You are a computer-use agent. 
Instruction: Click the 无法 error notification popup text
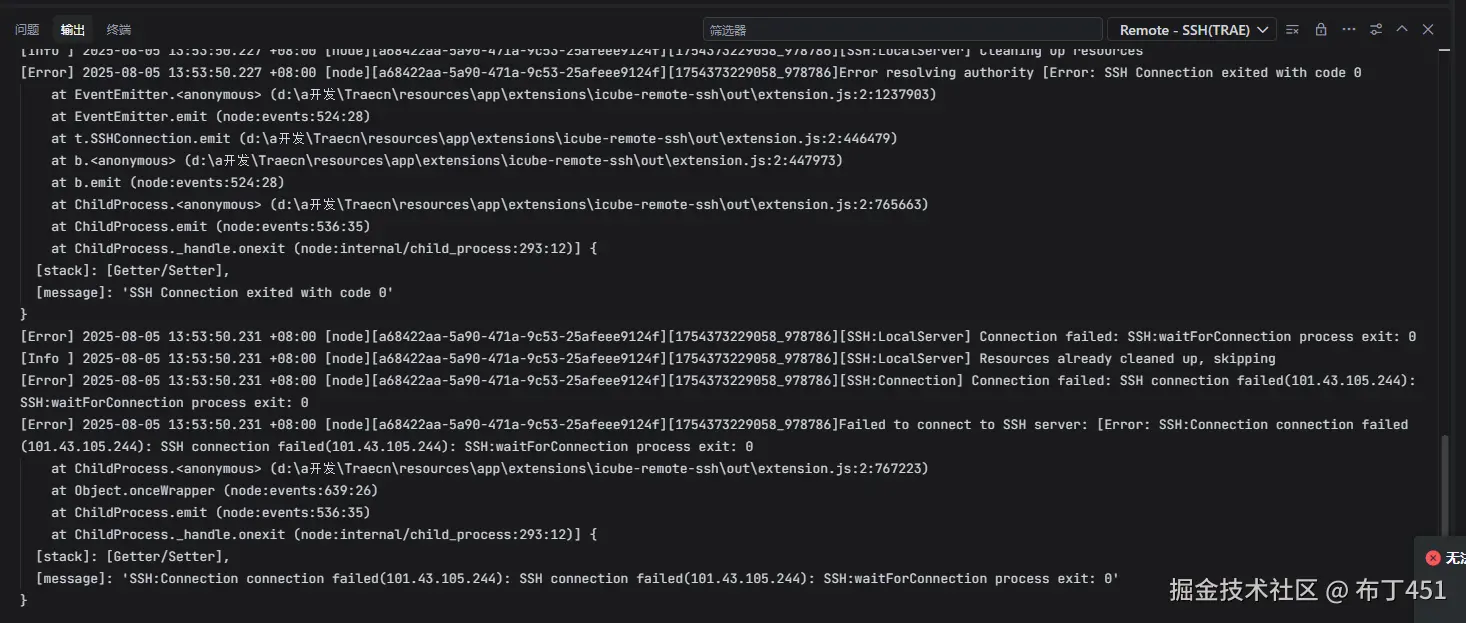(x=1455, y=558)
